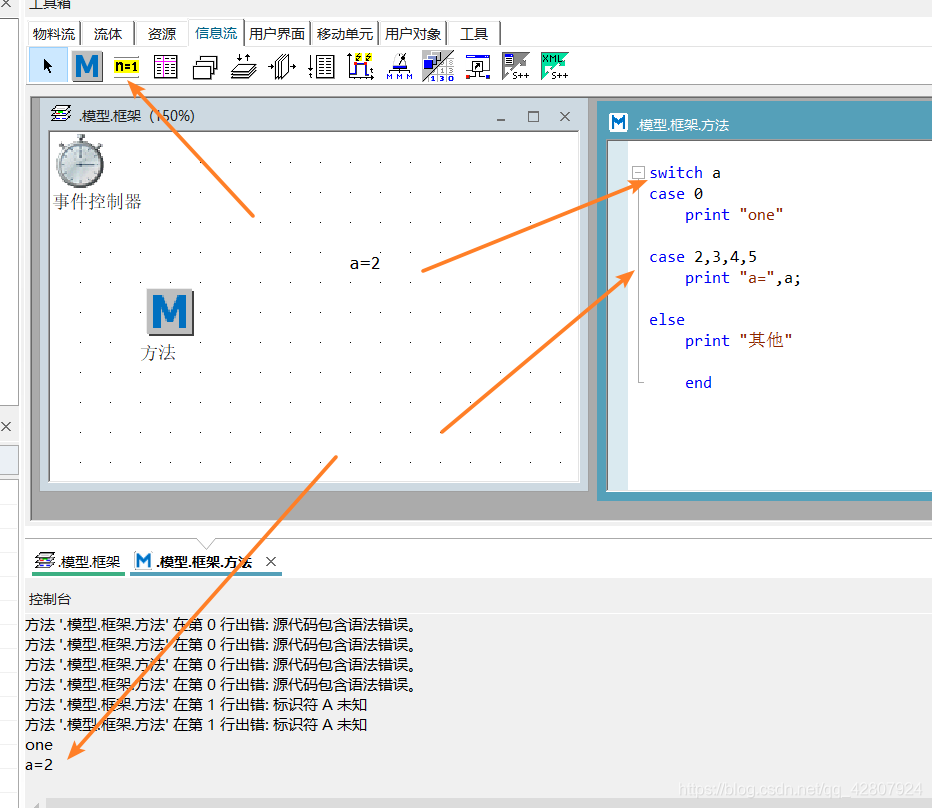Select the 模型.框架 tab at bottom
The image size is (932, 808).
pos(77,561)
